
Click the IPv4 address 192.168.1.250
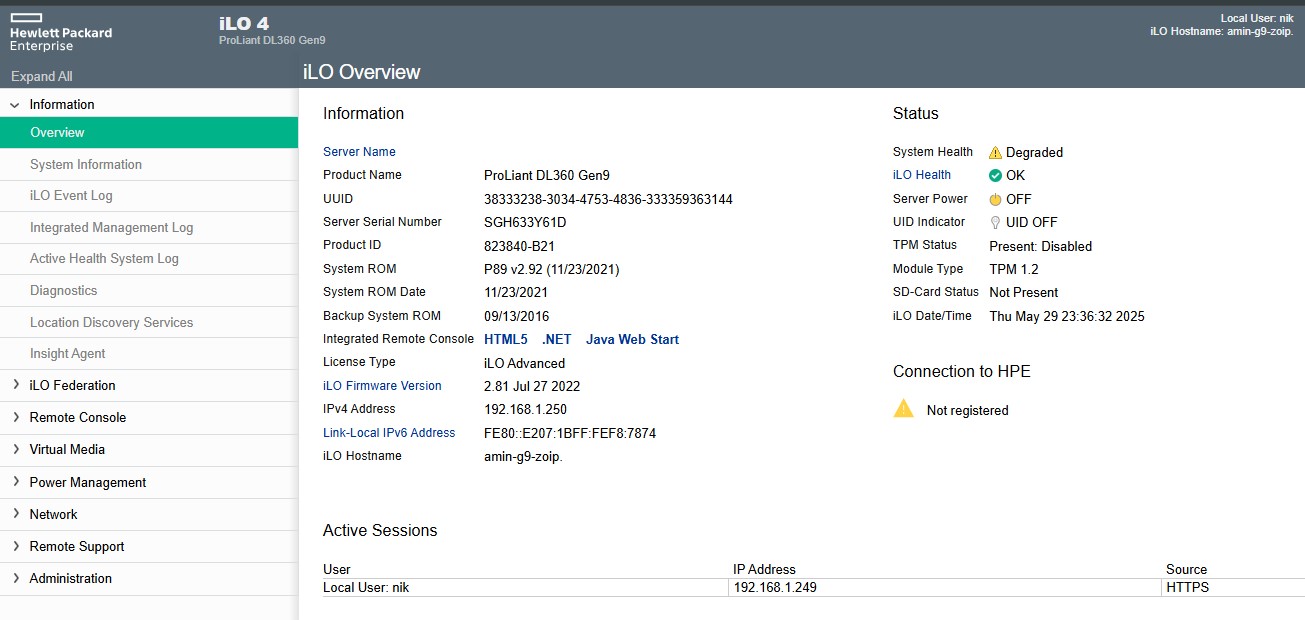[x=525, y=409]
